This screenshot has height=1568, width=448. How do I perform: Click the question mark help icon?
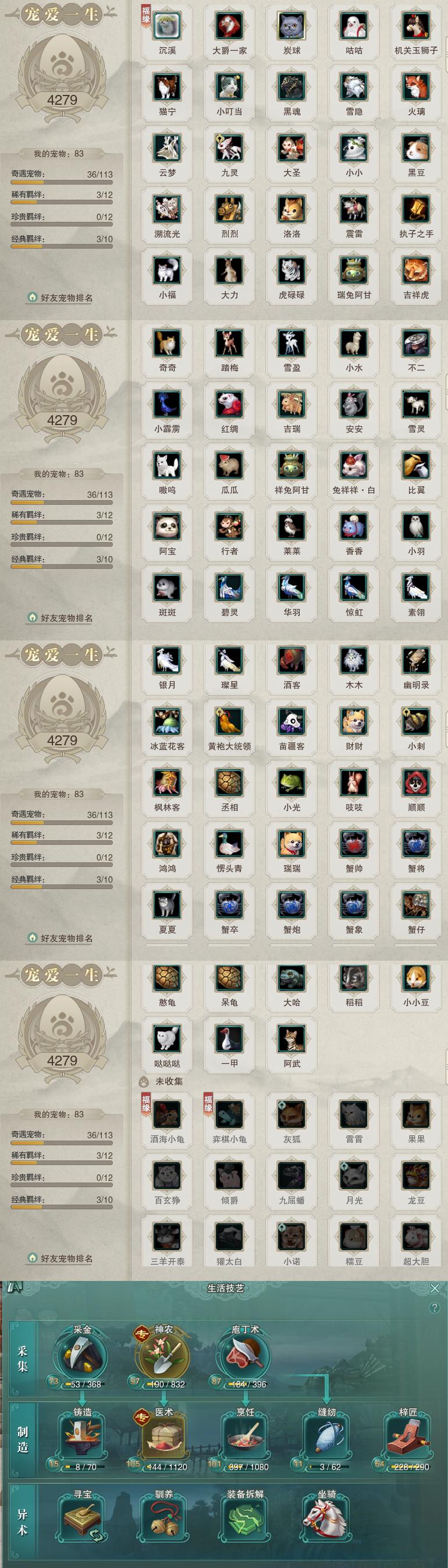pos(434,1308)
